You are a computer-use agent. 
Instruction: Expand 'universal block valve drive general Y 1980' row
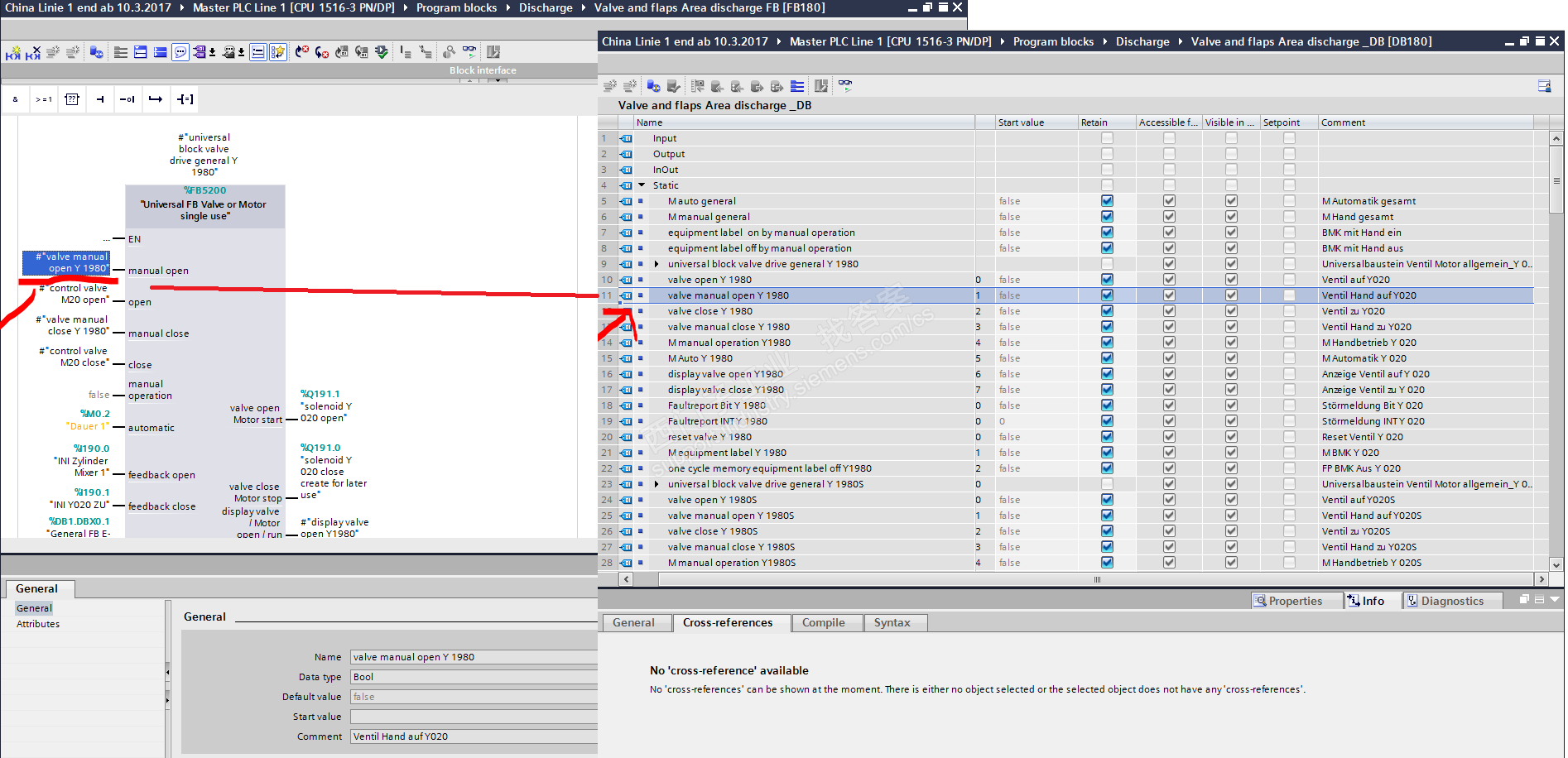[x=657, y=264]
